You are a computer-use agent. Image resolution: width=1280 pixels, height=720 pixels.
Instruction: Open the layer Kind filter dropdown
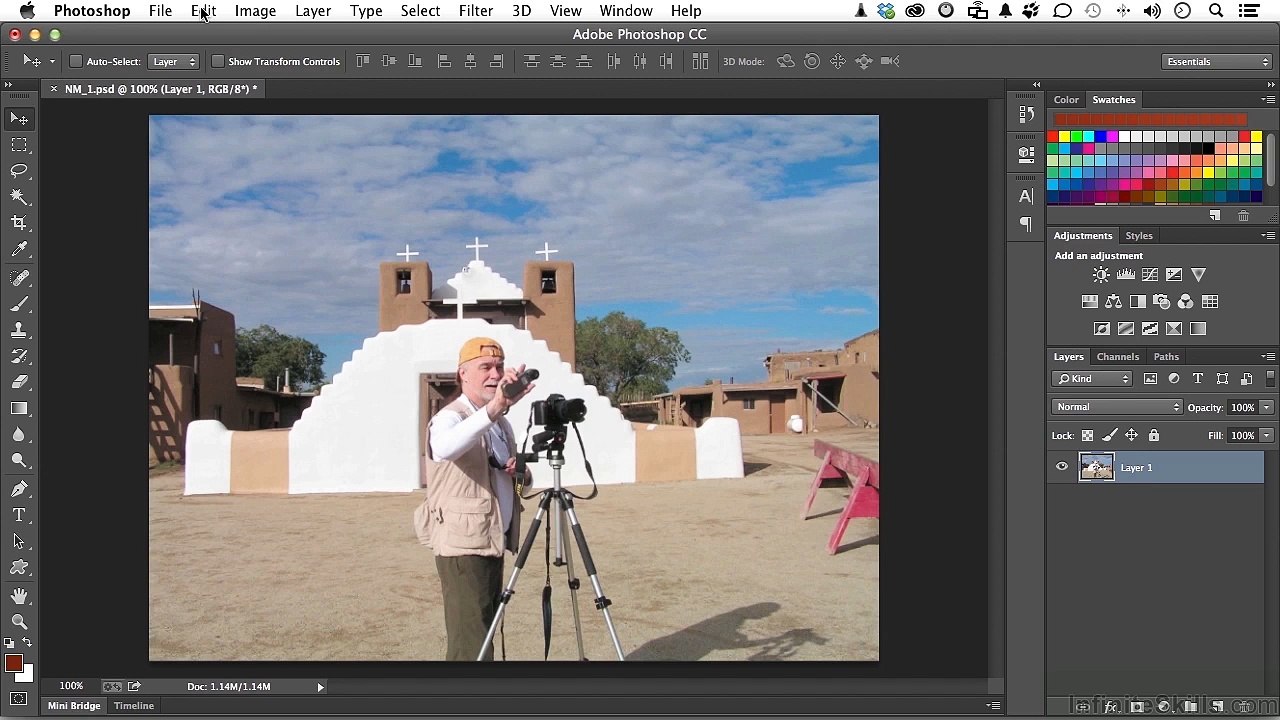click(1092, 379)
